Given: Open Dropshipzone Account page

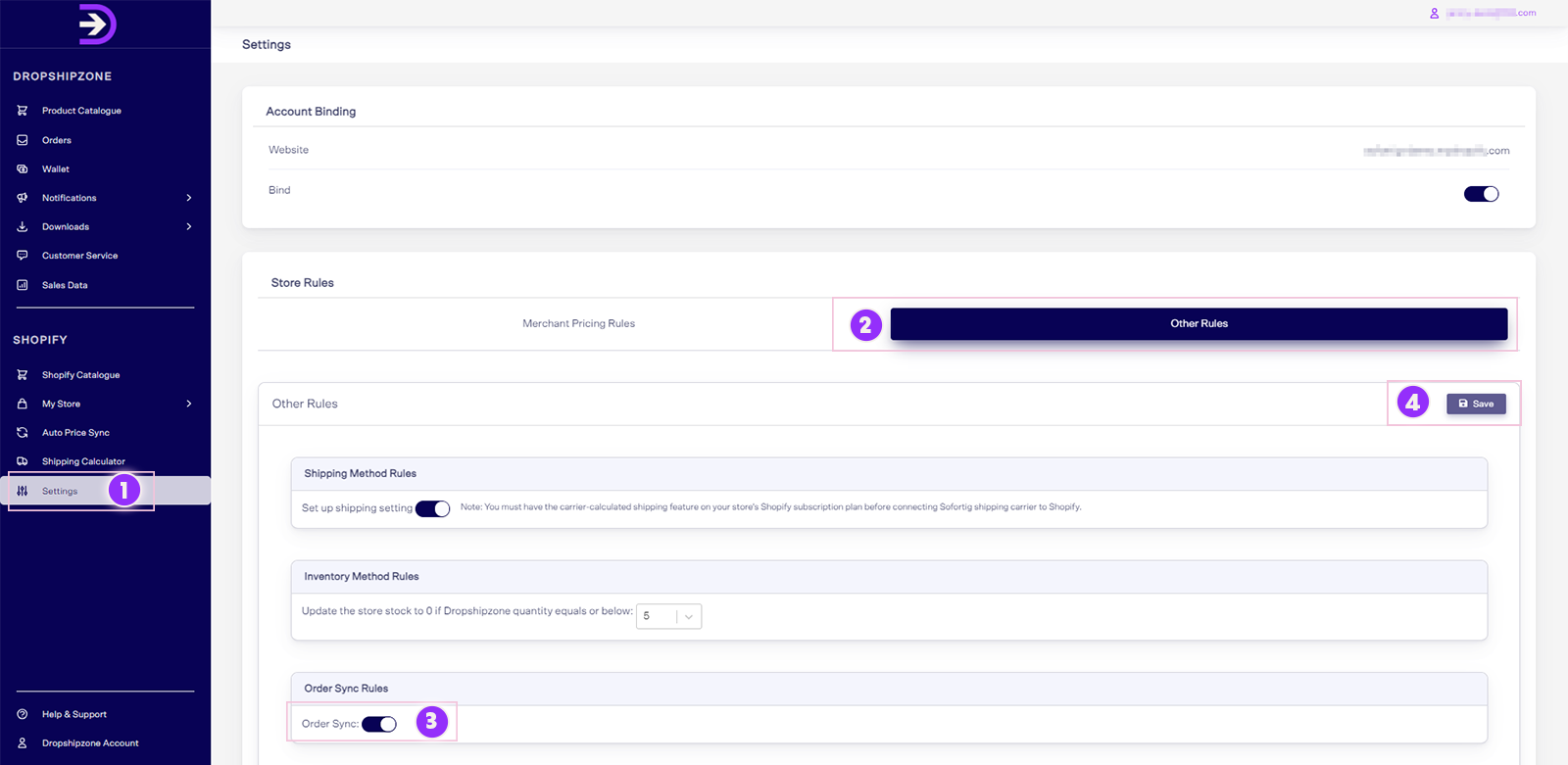Looking at the screenshot, I should 90,742.
